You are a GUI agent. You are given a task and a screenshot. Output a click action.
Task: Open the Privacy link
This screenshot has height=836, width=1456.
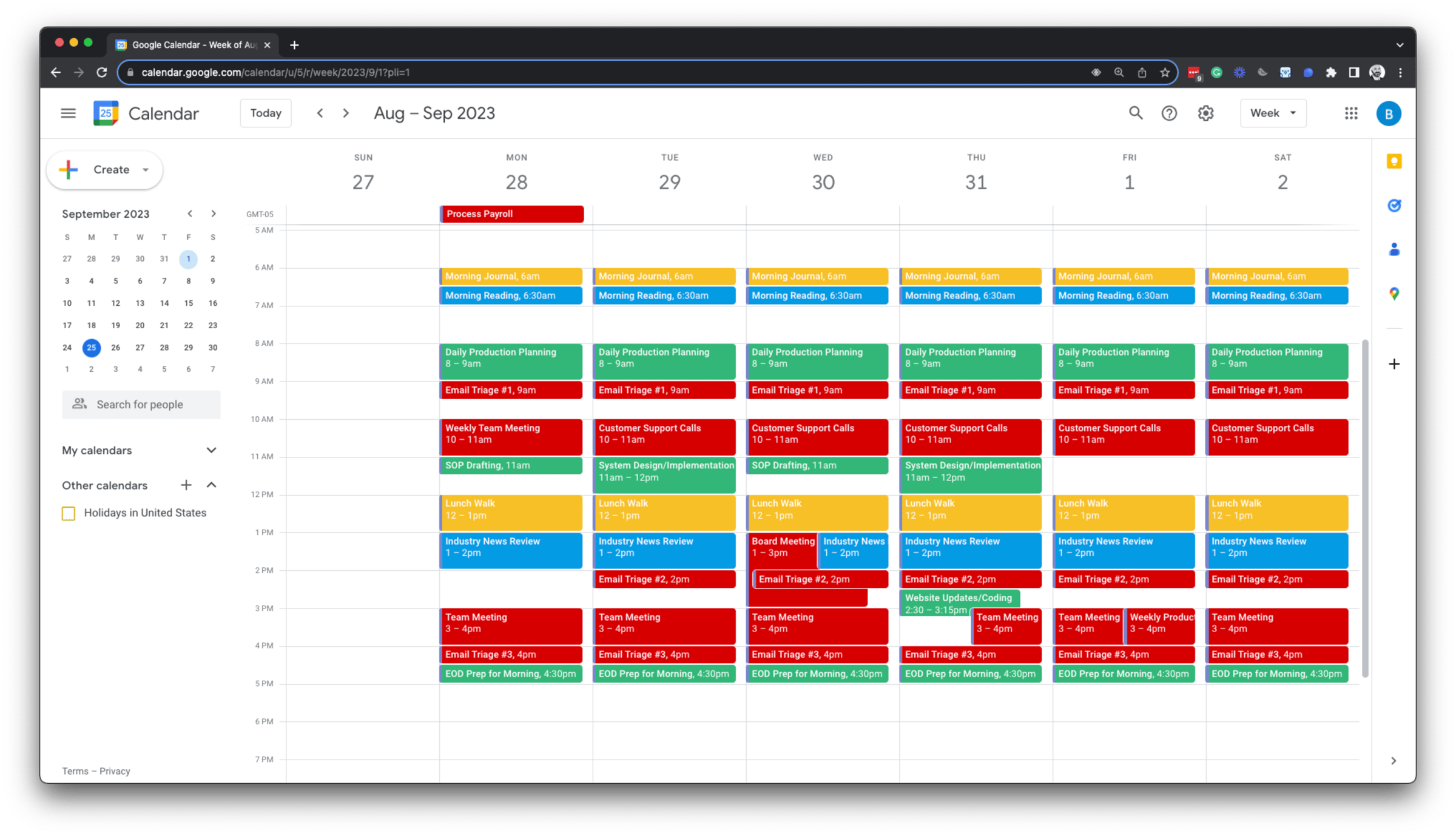point(115,771)
